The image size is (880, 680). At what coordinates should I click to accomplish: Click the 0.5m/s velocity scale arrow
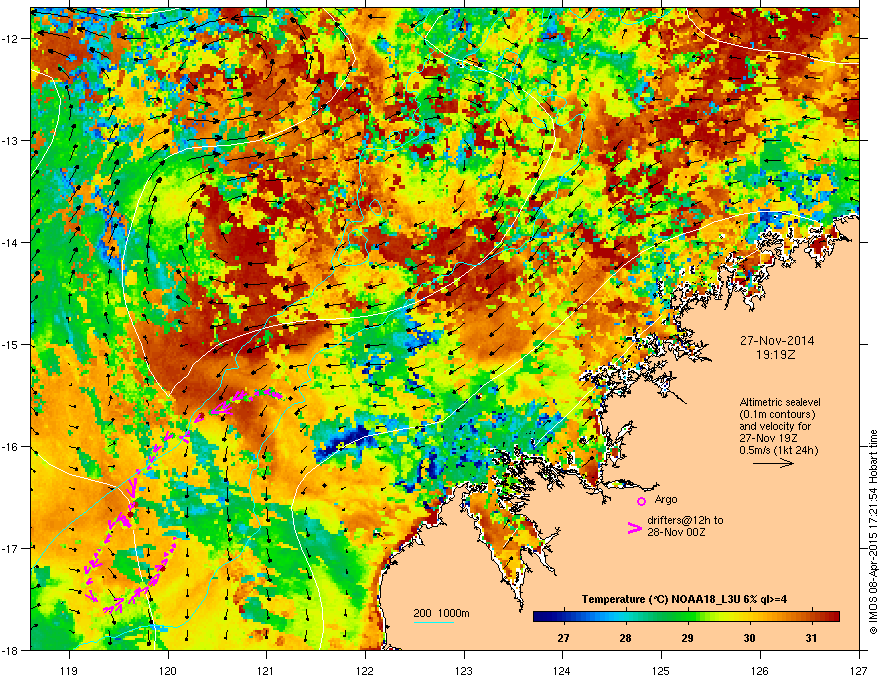pos(773,463)
